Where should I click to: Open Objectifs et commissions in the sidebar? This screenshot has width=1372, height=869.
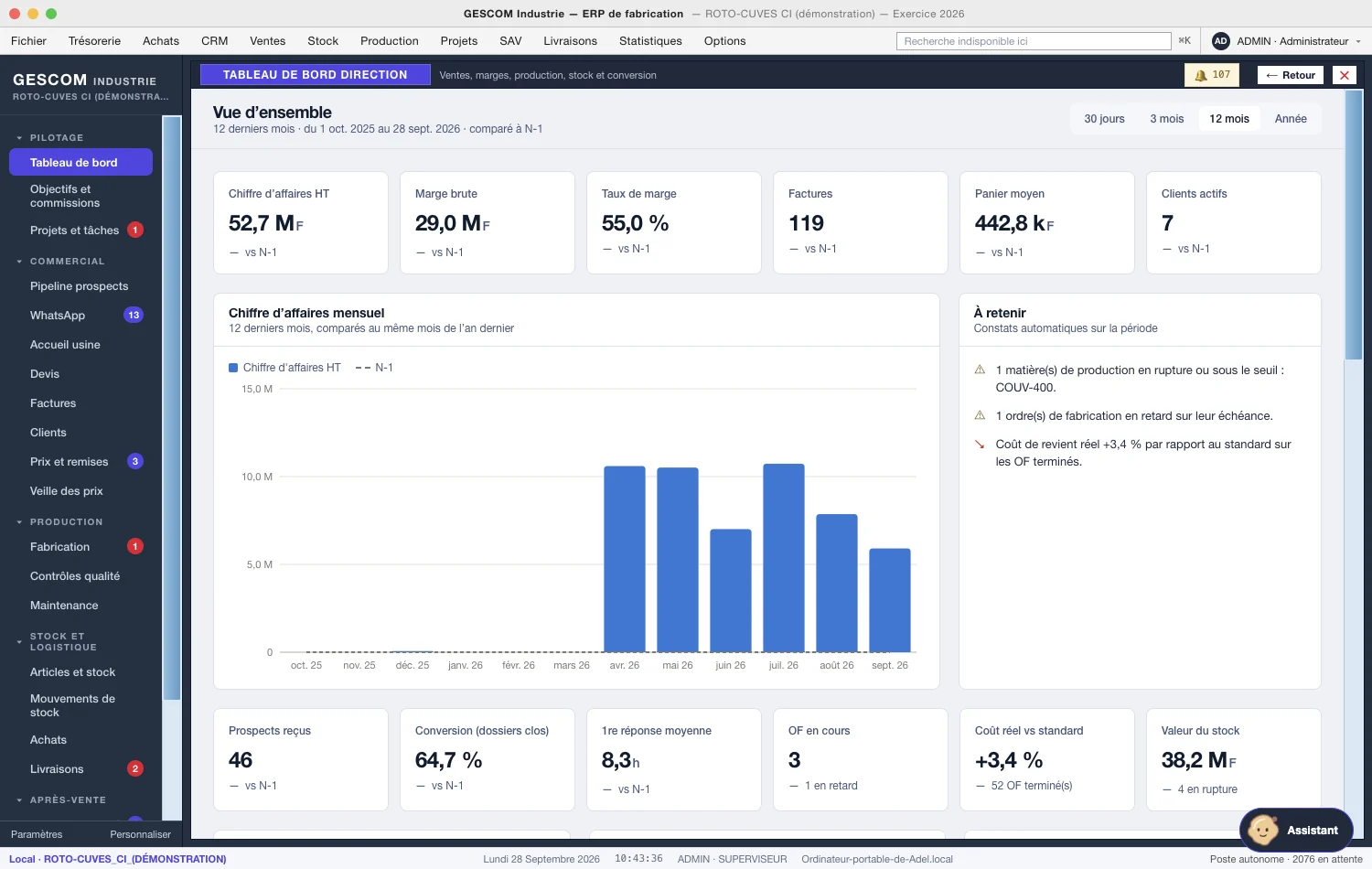point(80,196)
